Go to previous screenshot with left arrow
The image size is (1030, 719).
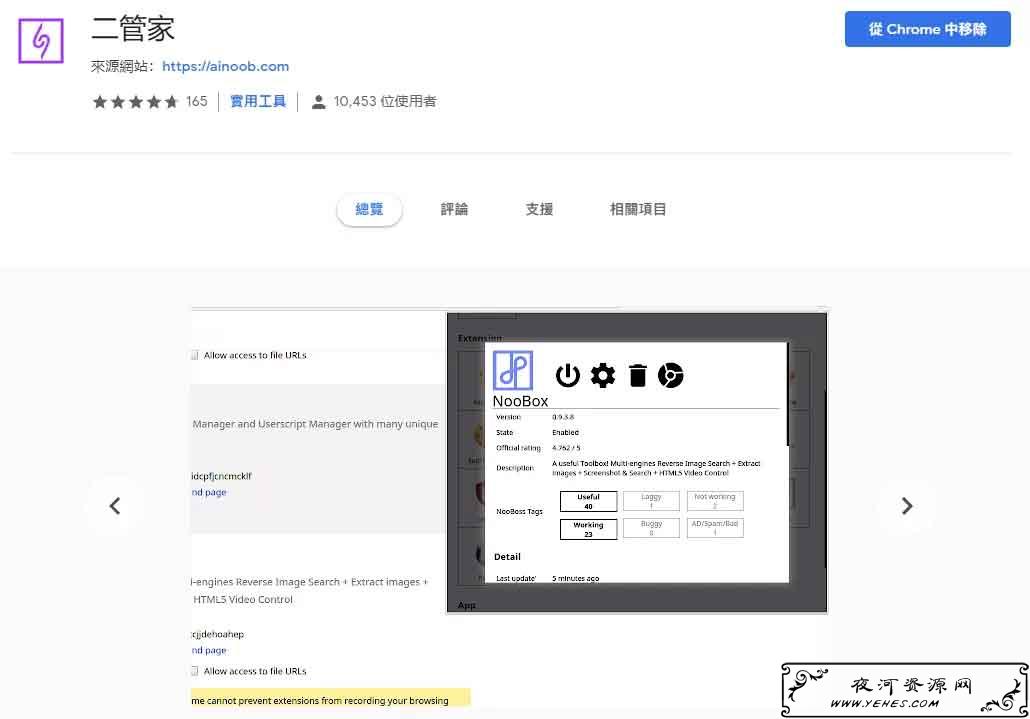115,506
